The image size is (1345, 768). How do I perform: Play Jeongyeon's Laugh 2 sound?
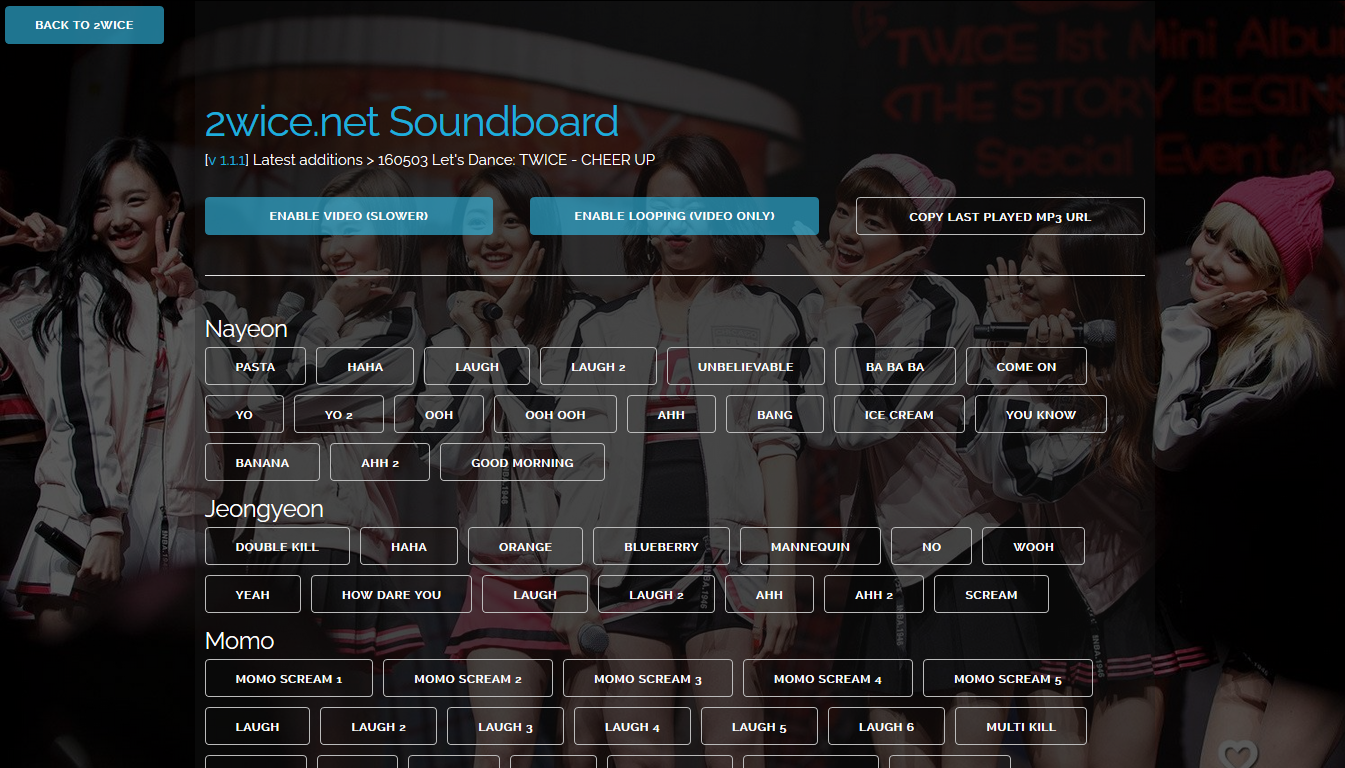(x=656, y=594)
